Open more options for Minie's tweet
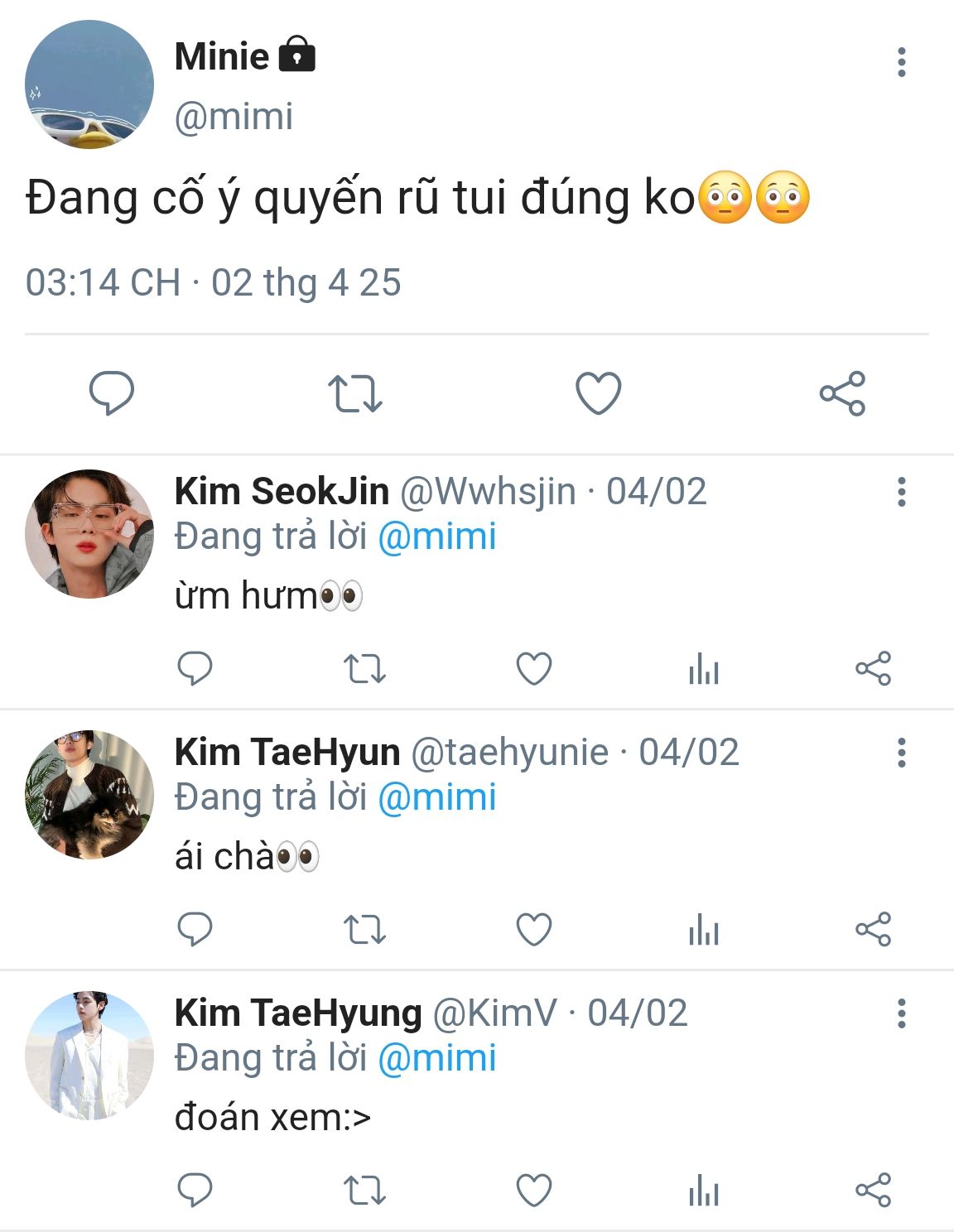 coord(901,63)
